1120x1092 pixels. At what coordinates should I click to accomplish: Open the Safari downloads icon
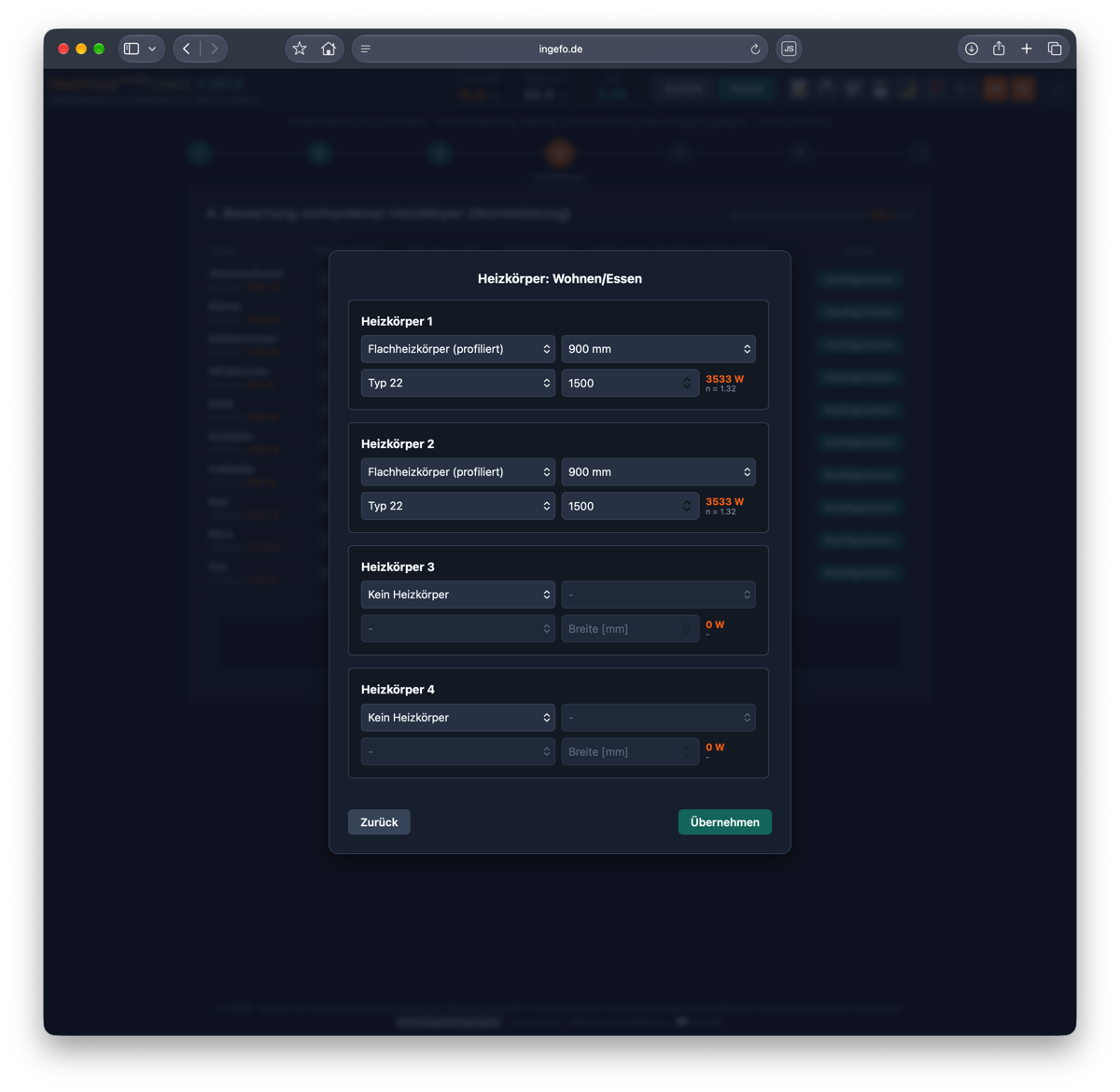[972, 49]
